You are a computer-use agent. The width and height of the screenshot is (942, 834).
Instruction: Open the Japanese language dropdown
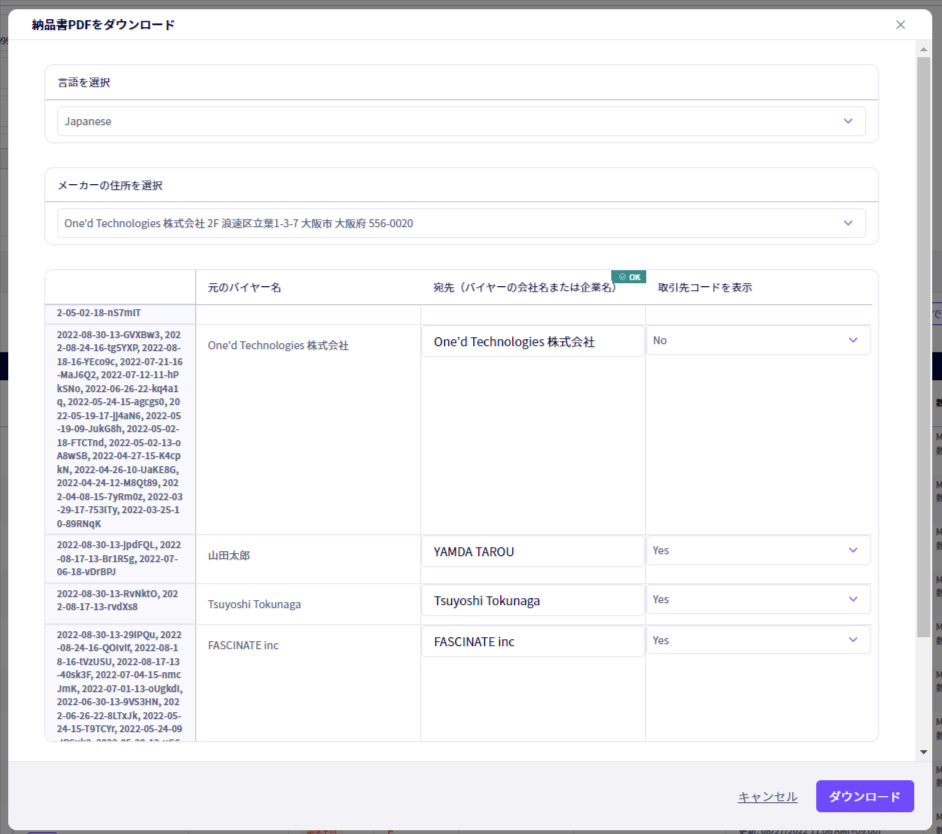pyautogui.click(x=461, y=121)
